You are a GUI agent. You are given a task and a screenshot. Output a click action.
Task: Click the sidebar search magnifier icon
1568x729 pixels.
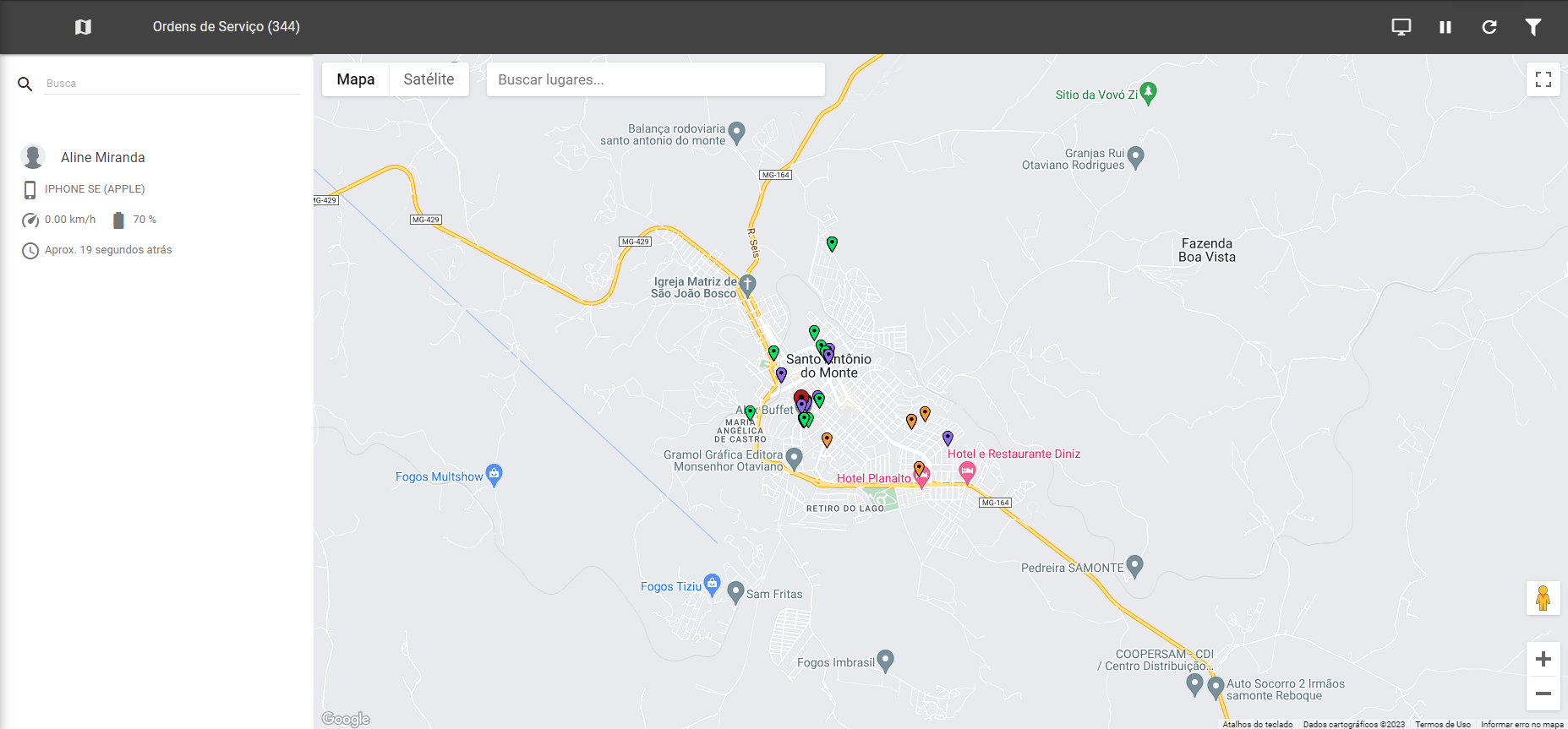point(25,84)
